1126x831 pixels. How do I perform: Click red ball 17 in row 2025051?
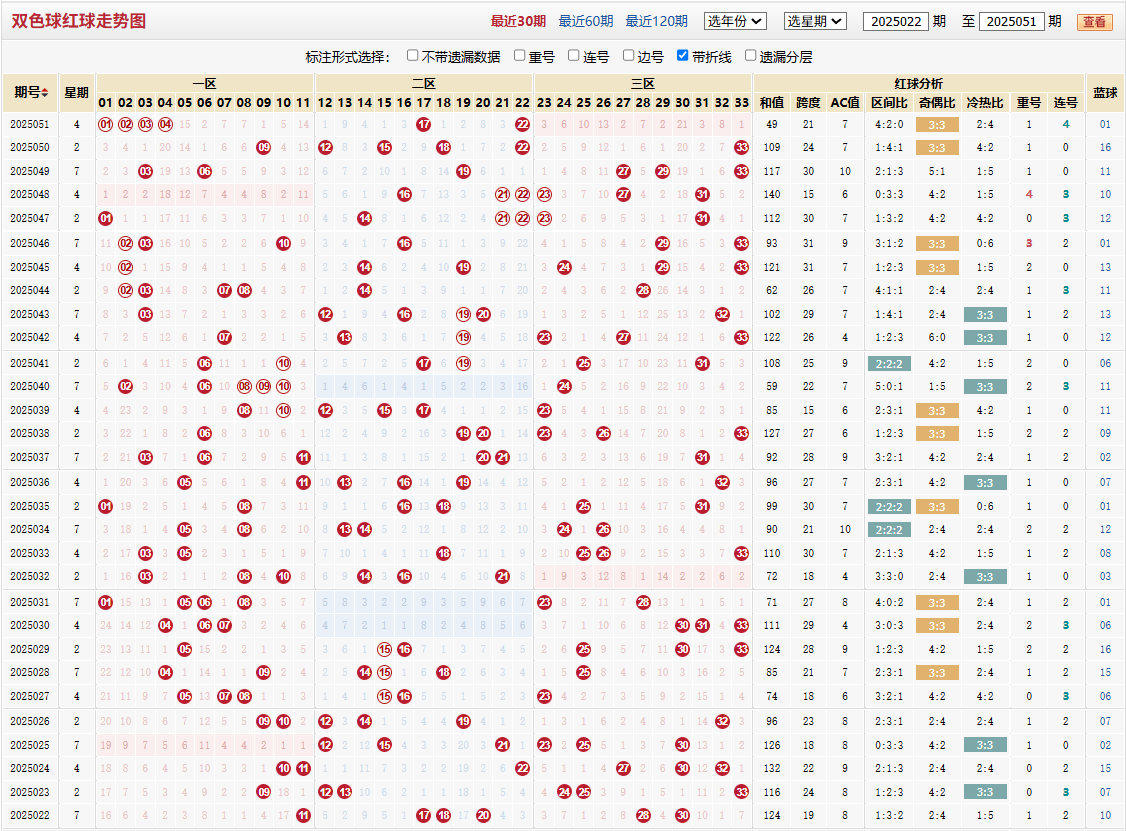[x=424, y=124]
